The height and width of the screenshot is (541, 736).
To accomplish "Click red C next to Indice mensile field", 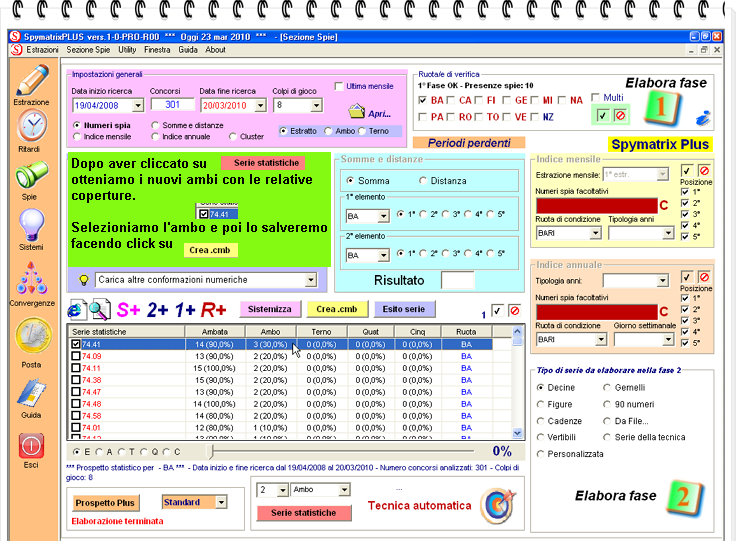I will 664,205.
